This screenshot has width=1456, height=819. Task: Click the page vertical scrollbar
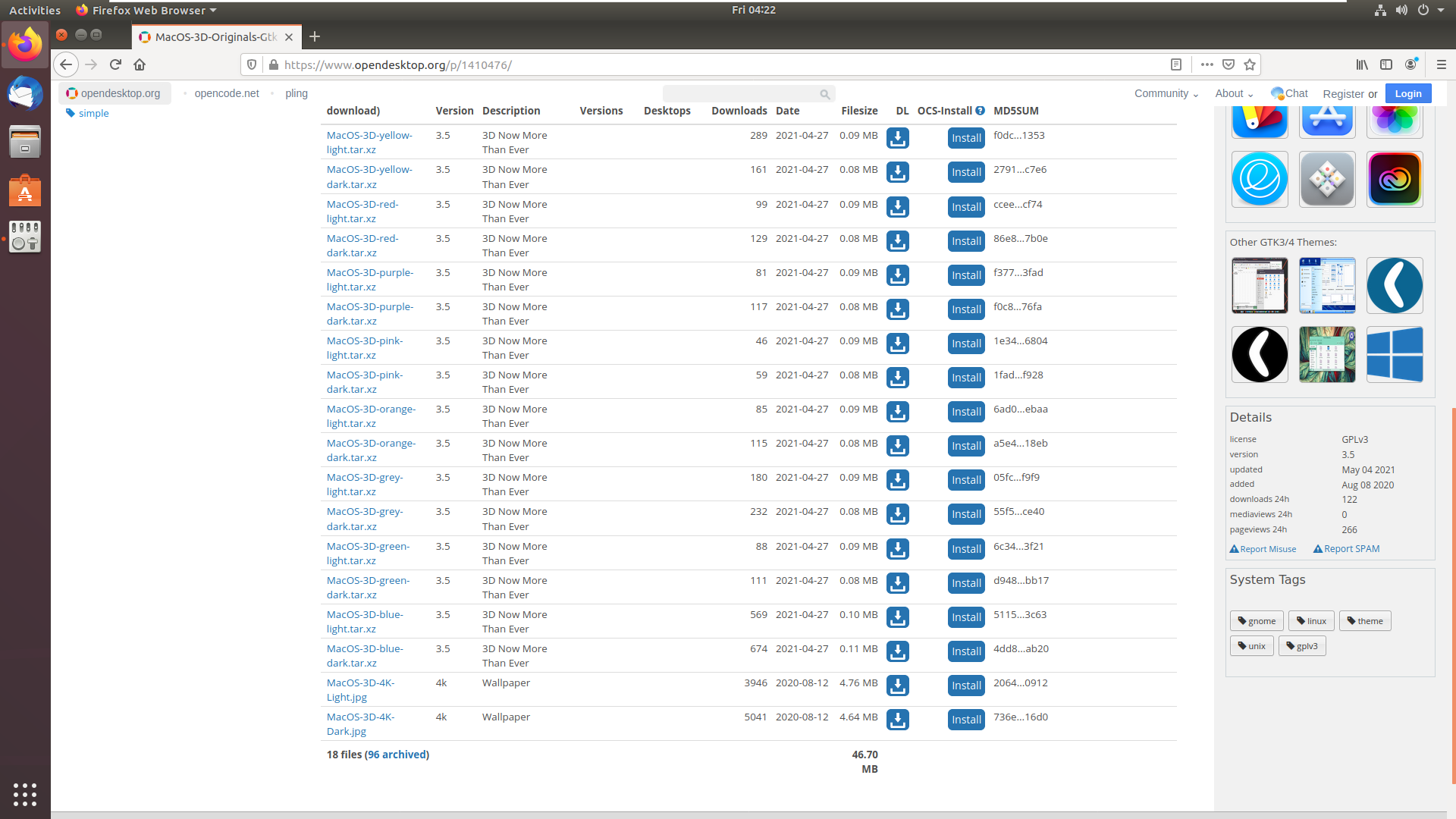pos(1453,595)
